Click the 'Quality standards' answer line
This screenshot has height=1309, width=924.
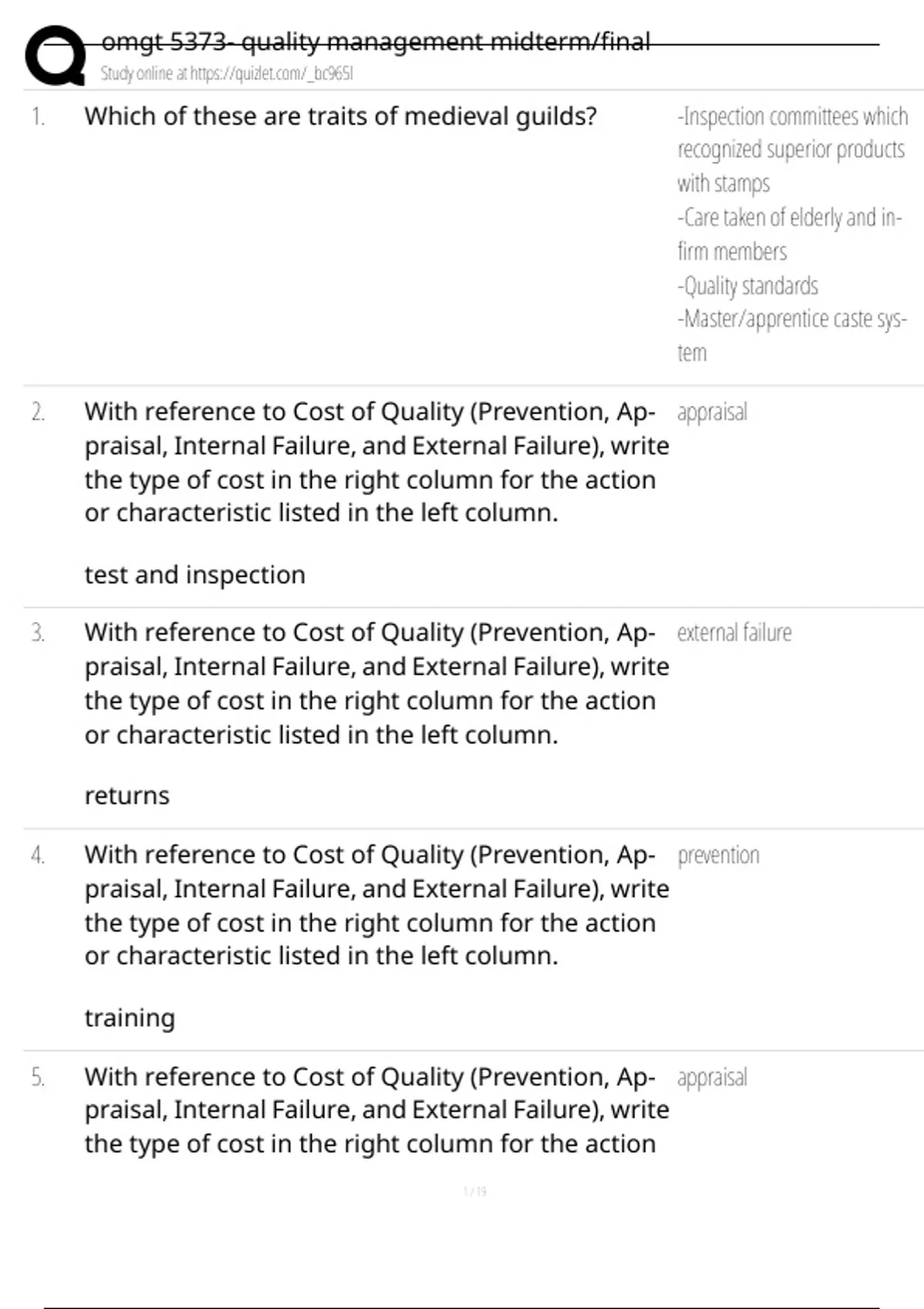[x=748, y=286]
